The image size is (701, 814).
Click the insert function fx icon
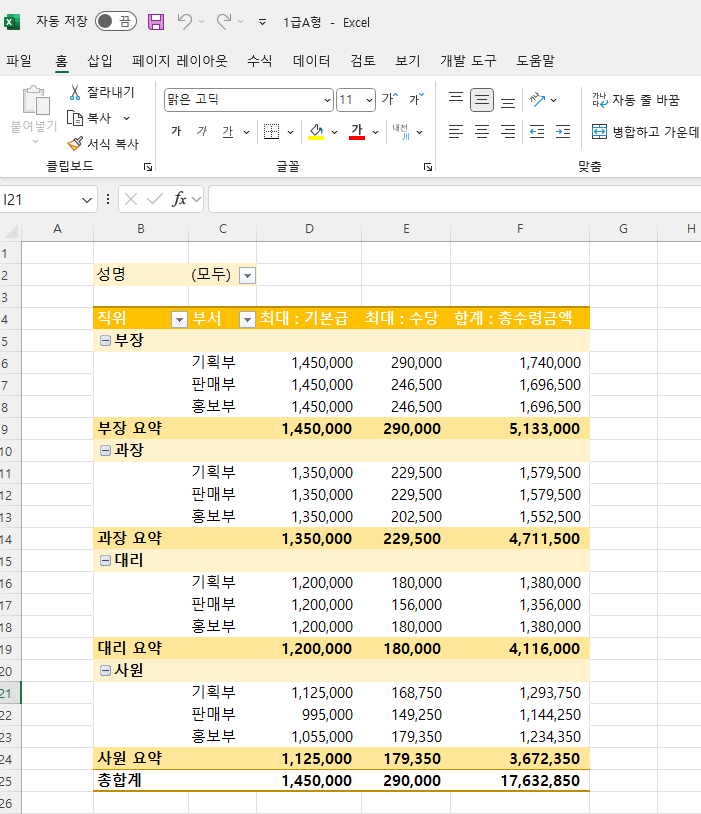click(180, 199)
